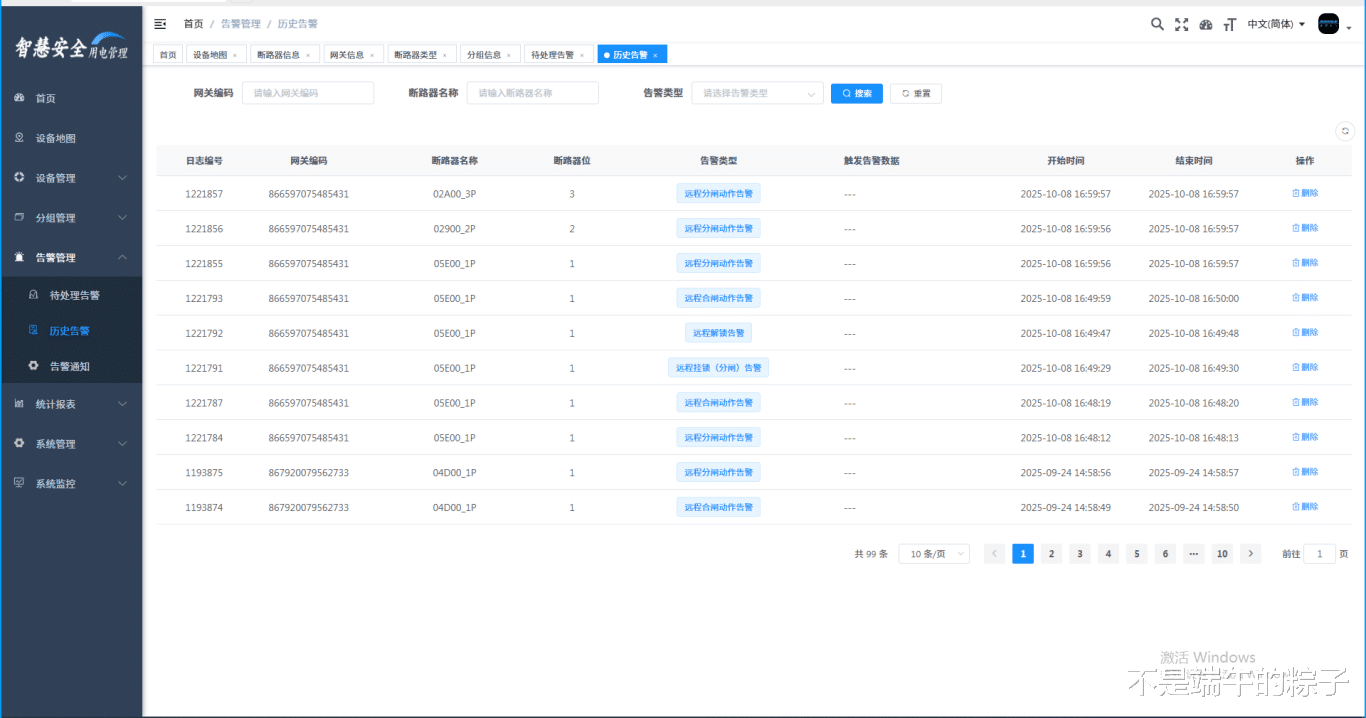Open the 中文(简体) language dropdown
Image resolution: width=1366 pixels, height=718 pixels.
(x=1277, y=24)
